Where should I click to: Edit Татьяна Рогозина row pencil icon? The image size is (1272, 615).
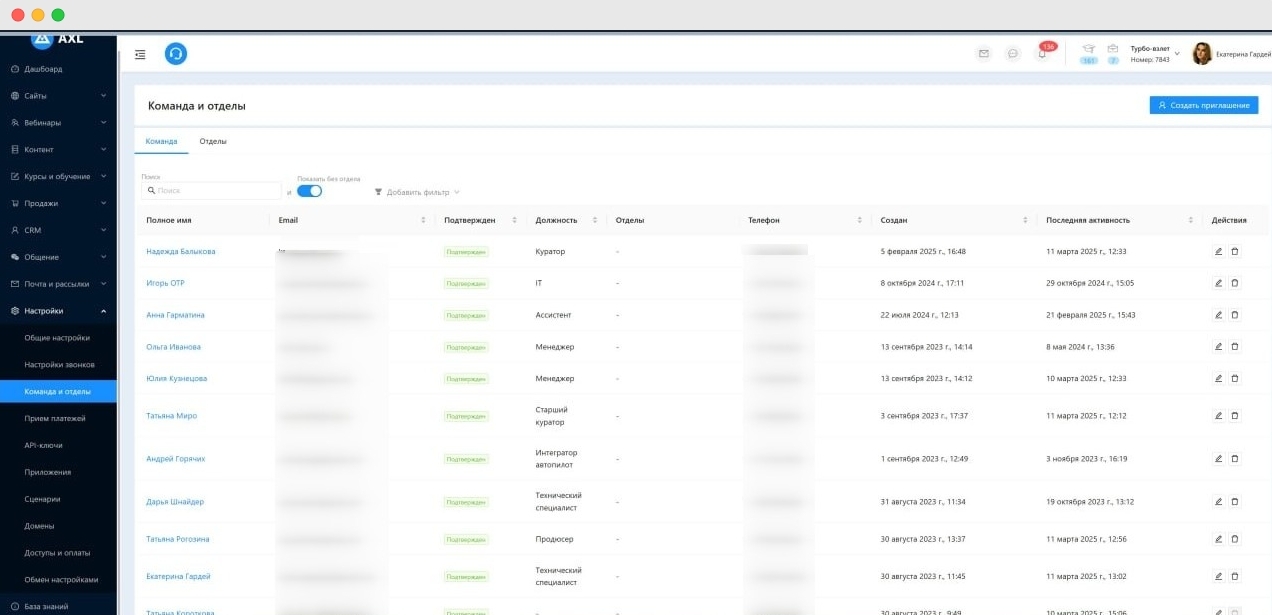(x=1218, y=539)
